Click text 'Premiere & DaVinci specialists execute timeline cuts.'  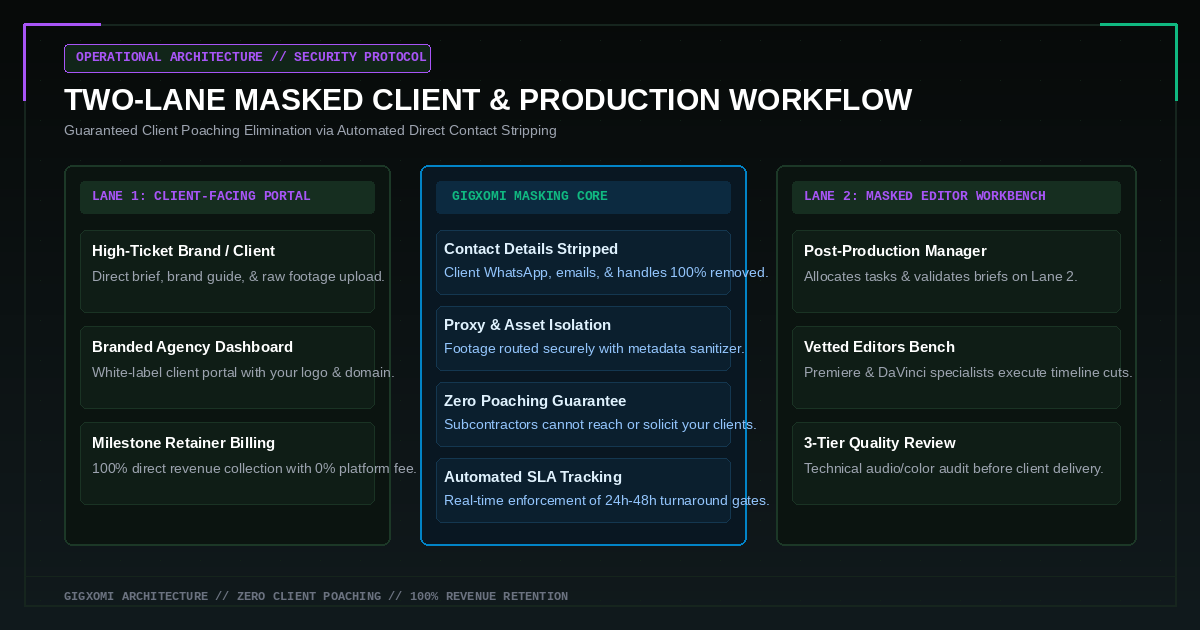(968, 373)
